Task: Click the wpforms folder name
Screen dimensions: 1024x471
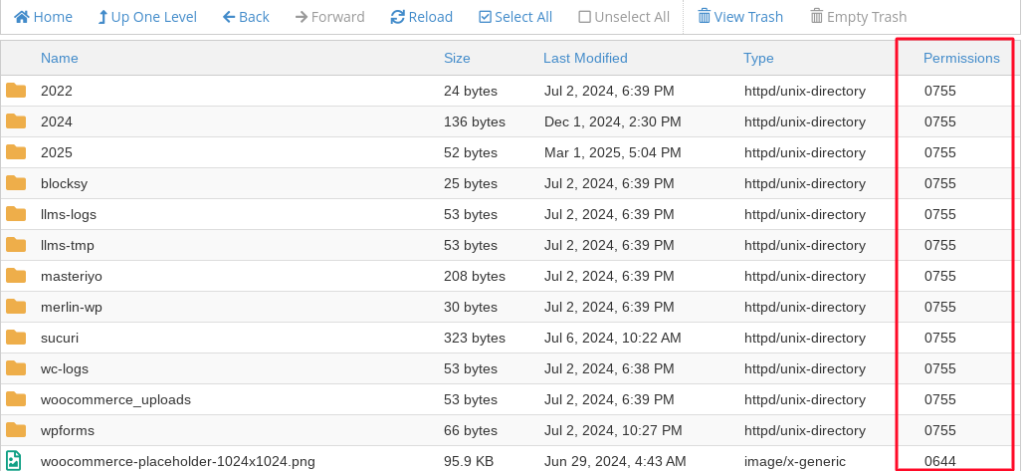Action: point(67,430)
